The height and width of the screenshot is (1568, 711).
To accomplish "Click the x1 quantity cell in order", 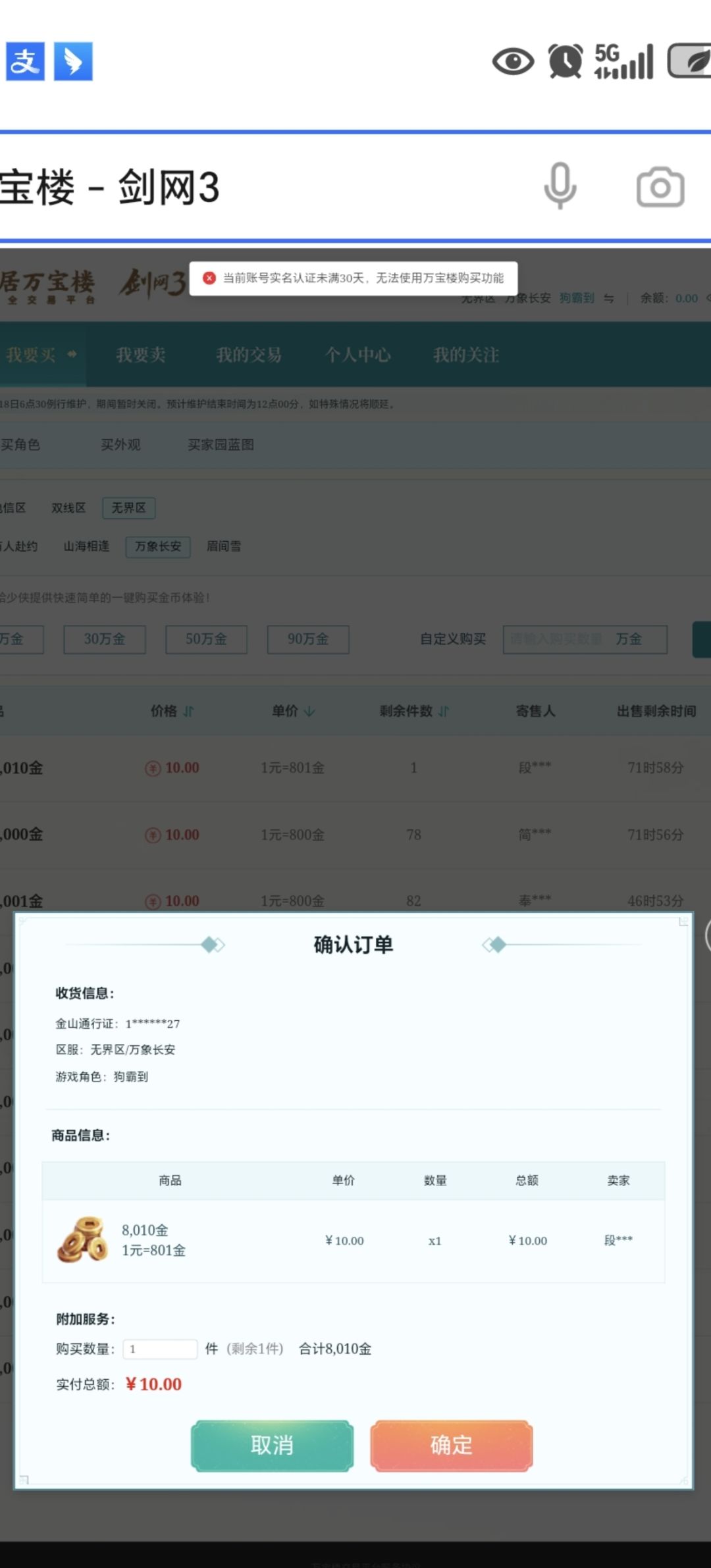I will pos(434,1241).
